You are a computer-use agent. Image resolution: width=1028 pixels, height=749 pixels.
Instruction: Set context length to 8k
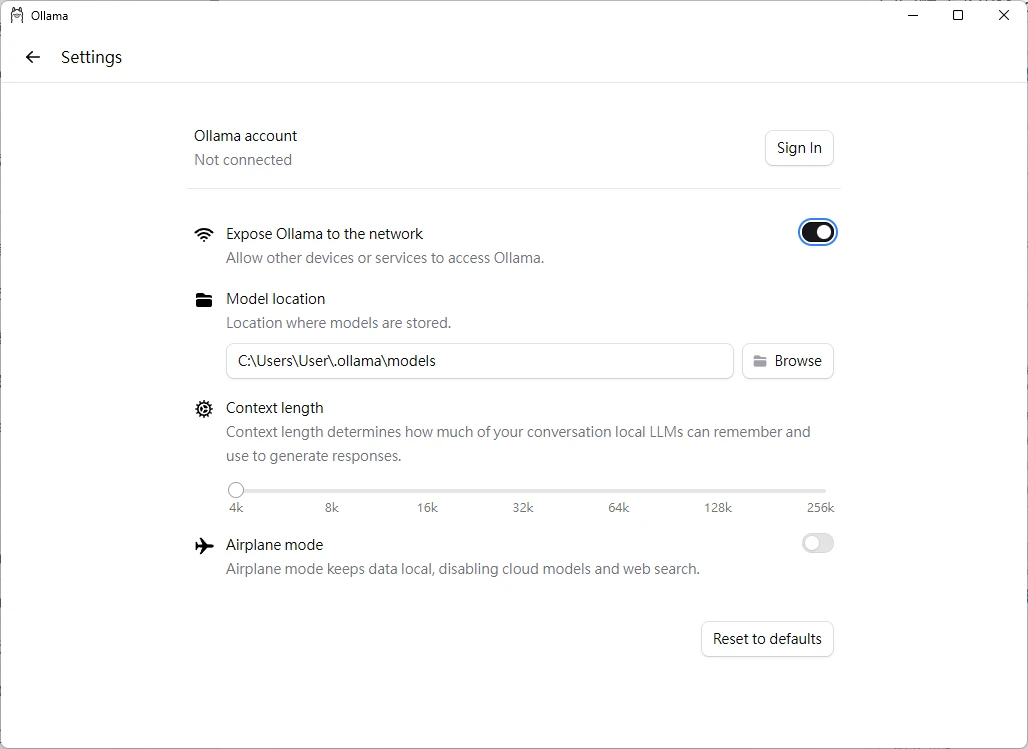coord(332,491)
